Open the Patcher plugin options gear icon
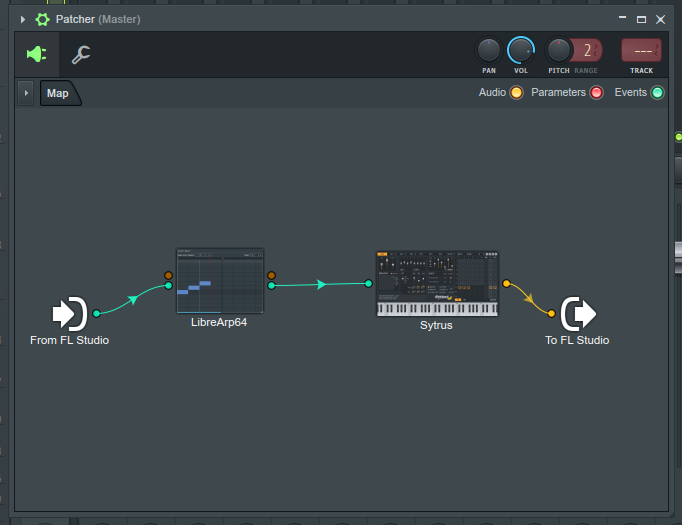Image resolution: width=682 pixels, height=525 pixels. coord(42,20)
